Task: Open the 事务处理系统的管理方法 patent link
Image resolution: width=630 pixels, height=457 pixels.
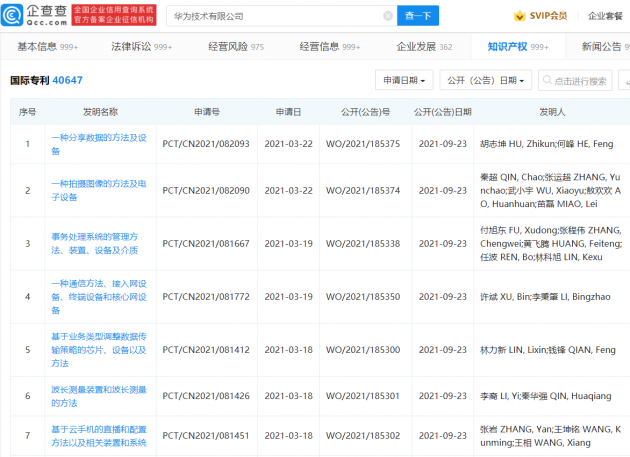Action: tap(98, 243)
